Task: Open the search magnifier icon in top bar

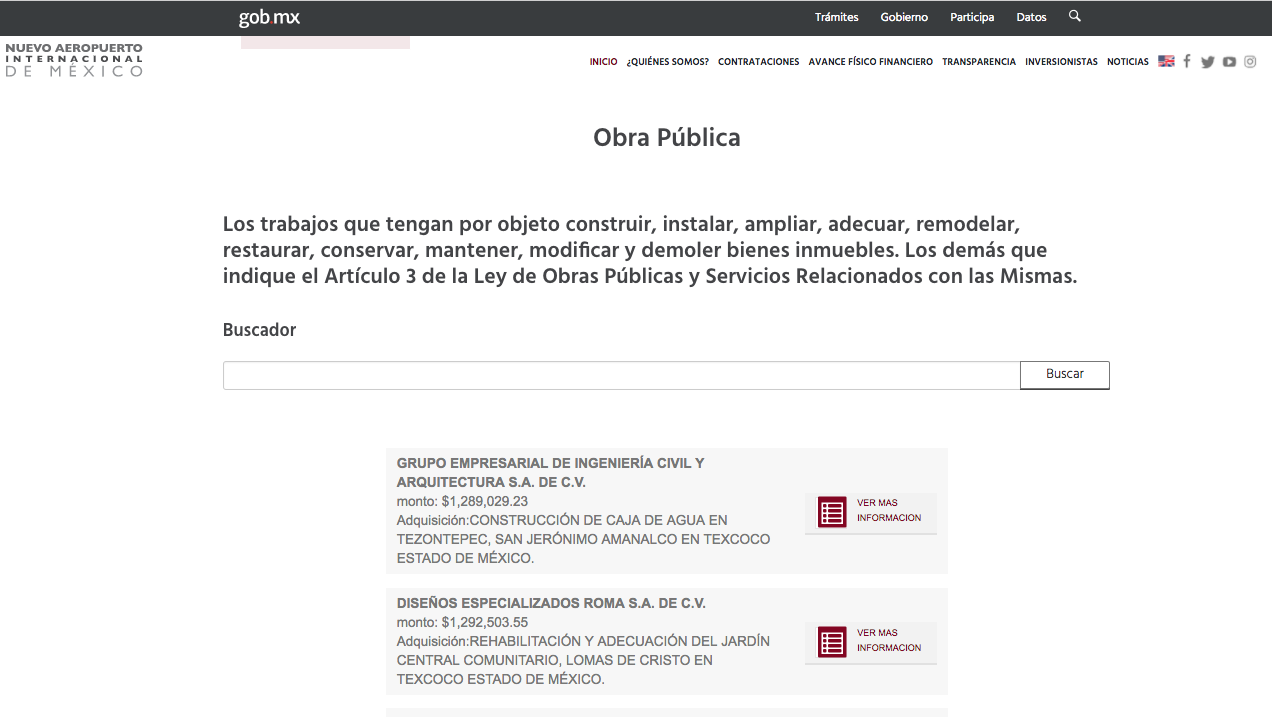Action: pos(1075,16)
